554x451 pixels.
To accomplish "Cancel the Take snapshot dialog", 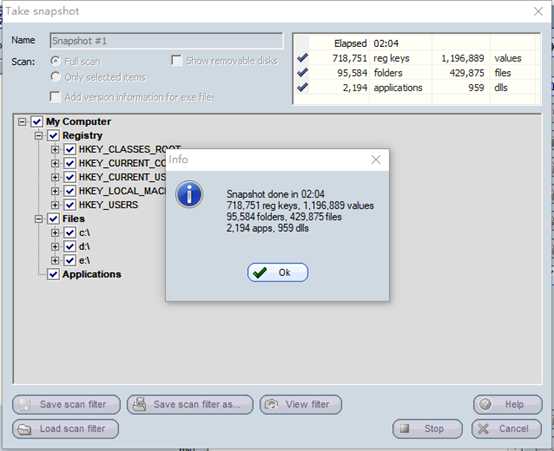I will tap(506, 429).
